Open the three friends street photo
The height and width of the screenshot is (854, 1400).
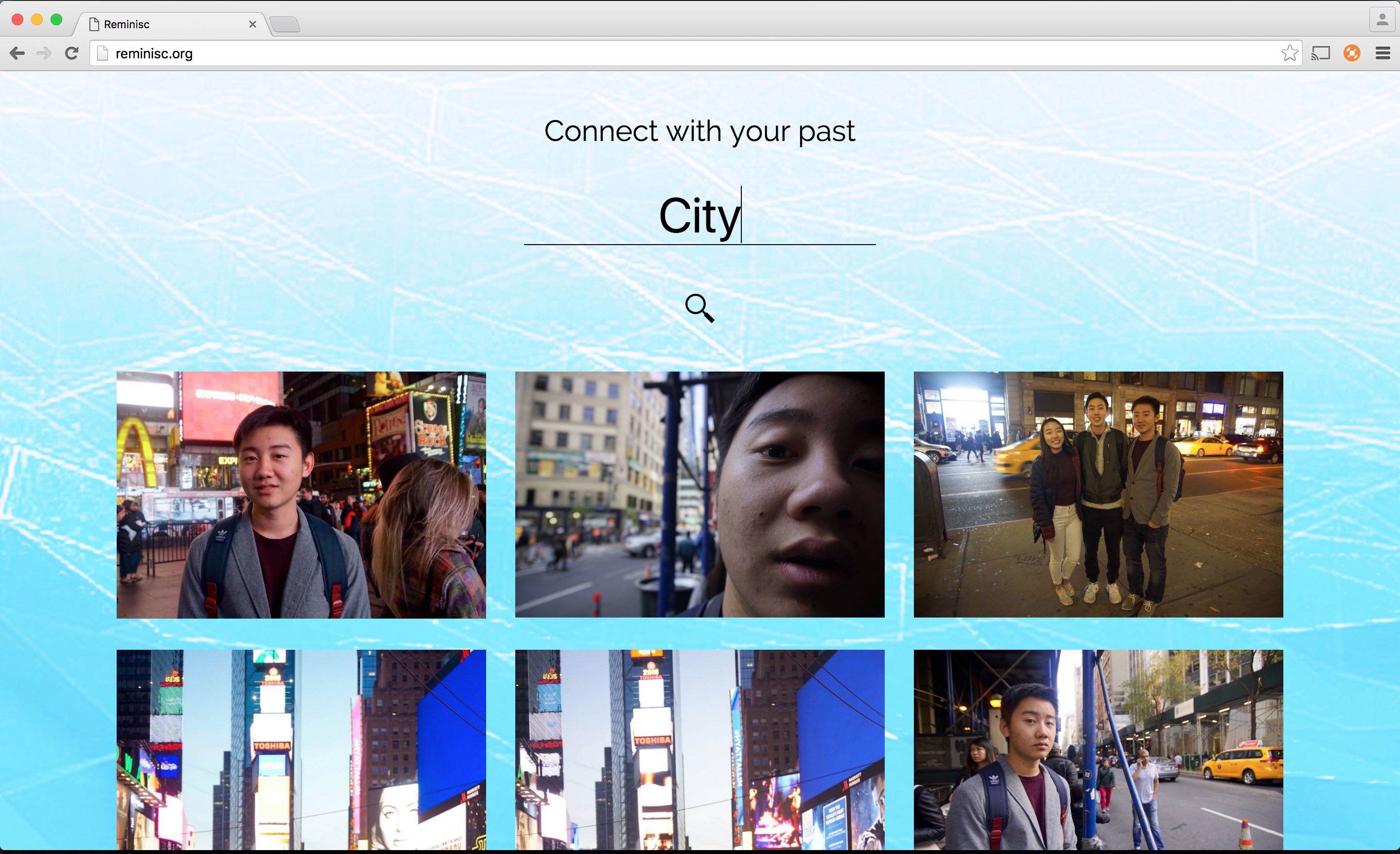pos(1098,495)
